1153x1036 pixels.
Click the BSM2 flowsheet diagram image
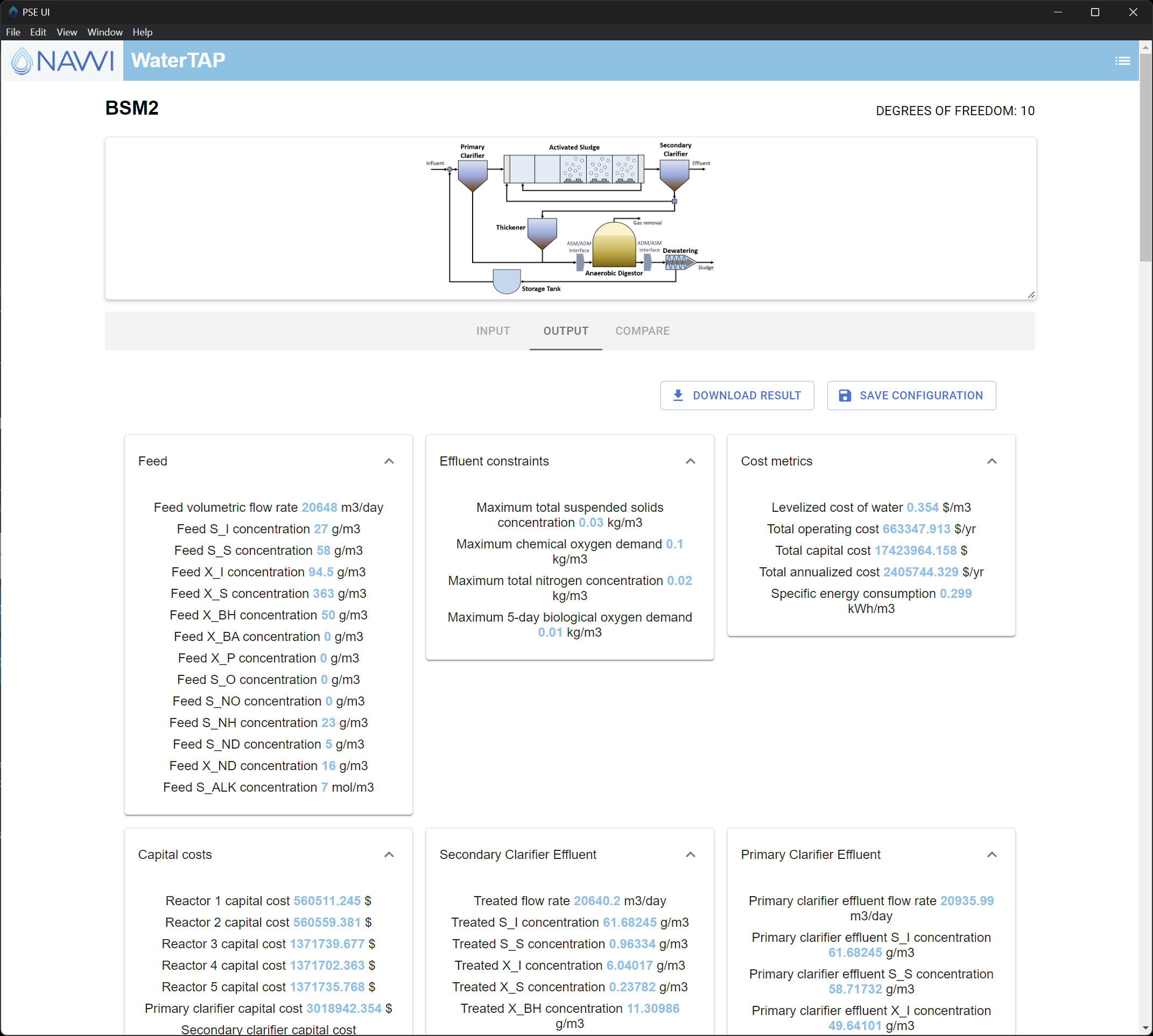point(570,218)
